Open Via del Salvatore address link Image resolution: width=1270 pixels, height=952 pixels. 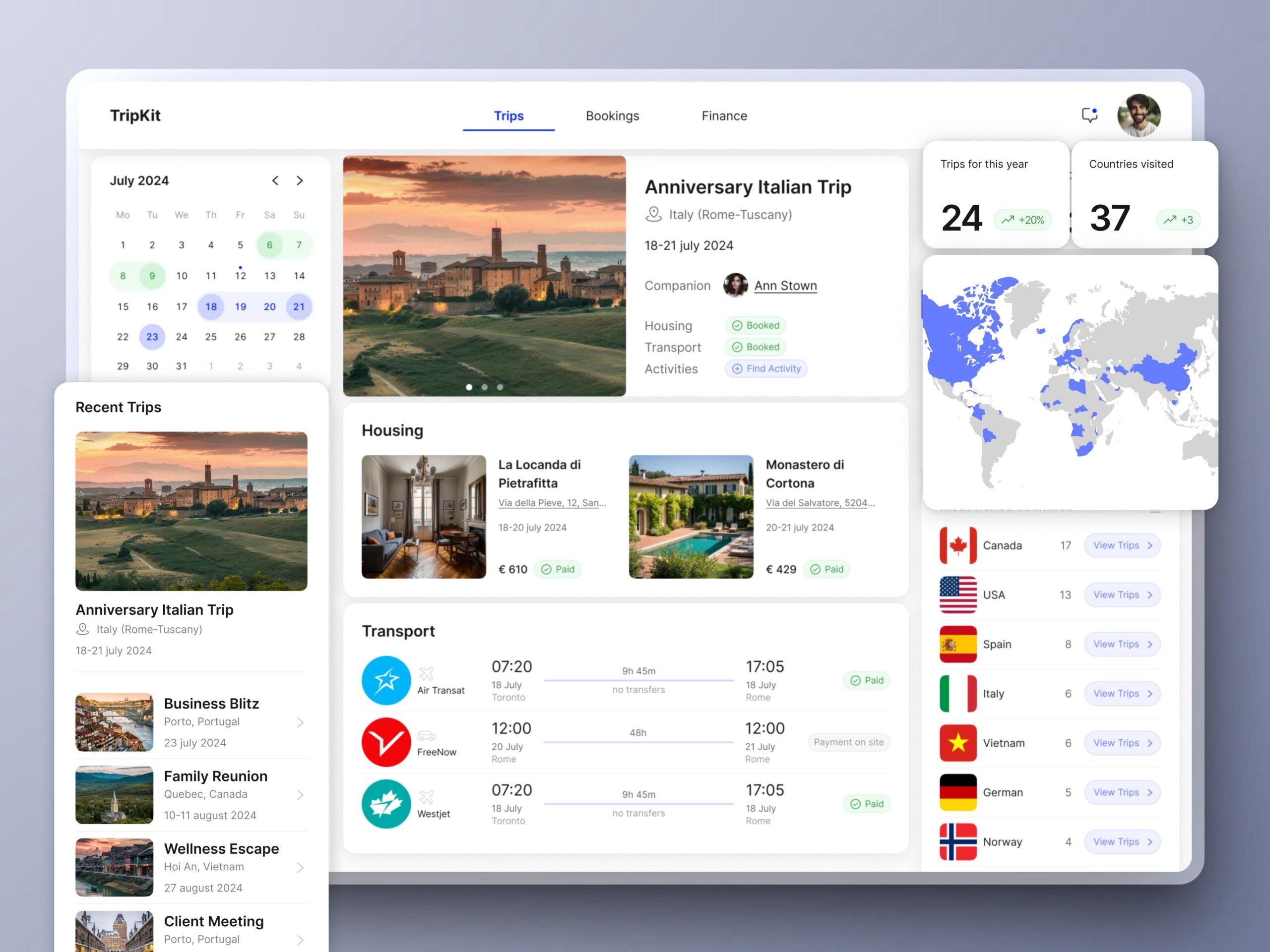point(821,503)
